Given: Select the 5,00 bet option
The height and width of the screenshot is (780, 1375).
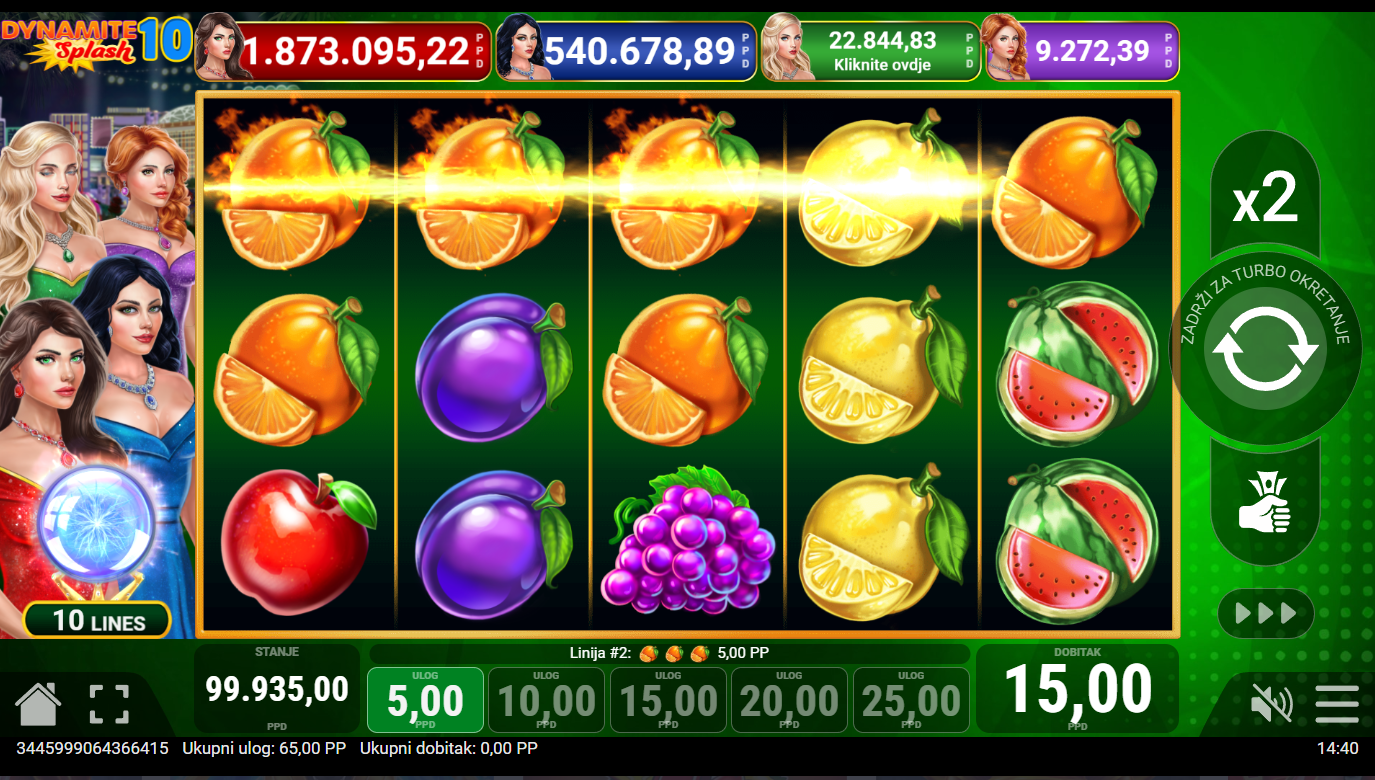Looking at the screenshot, I should tap(425, 700).
